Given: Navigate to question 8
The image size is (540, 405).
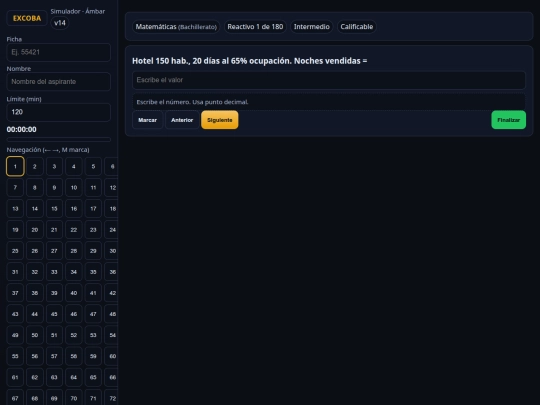Looking at the screenshot, I should (35, 188).
